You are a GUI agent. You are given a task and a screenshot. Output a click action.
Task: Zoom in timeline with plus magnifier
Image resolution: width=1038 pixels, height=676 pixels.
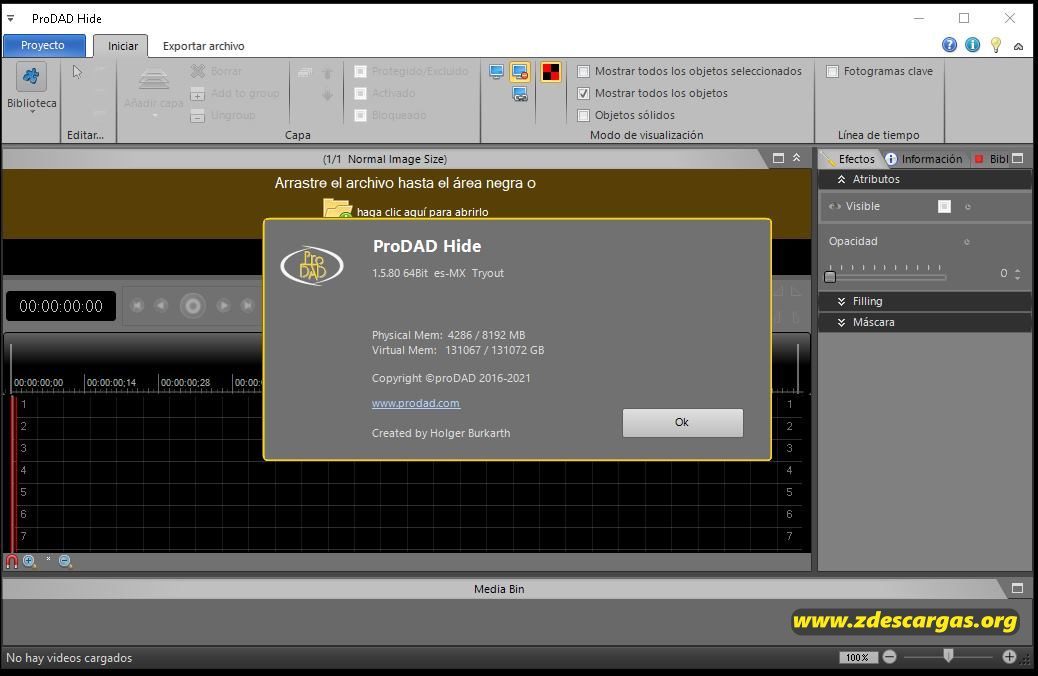(29, 561)
